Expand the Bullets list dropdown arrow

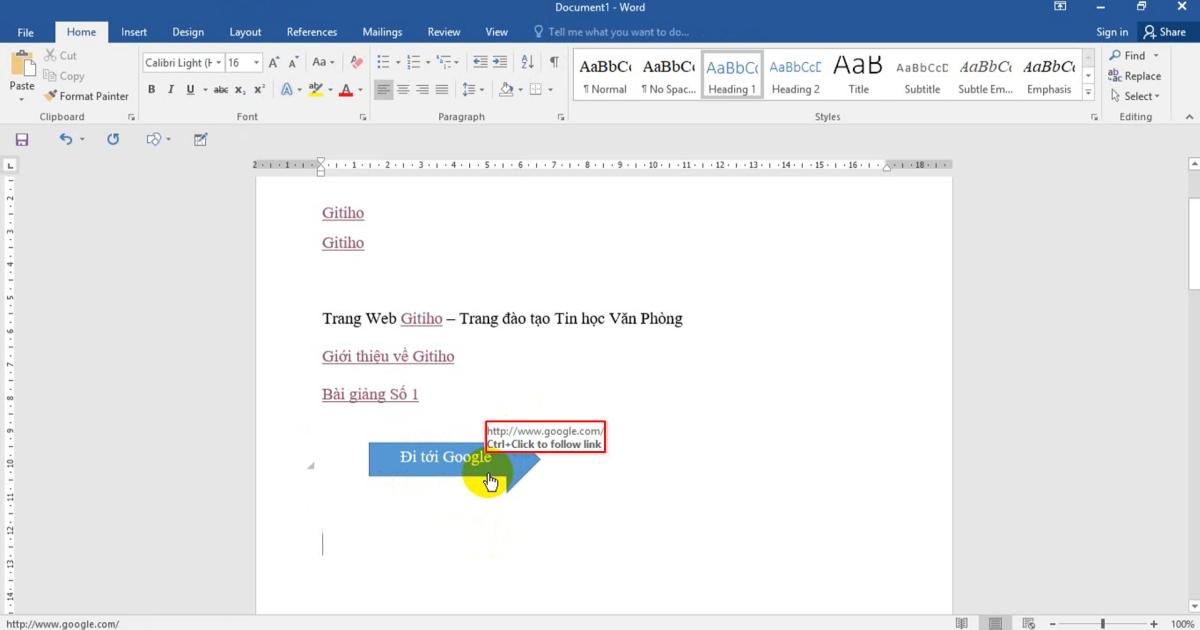point(398,62)
